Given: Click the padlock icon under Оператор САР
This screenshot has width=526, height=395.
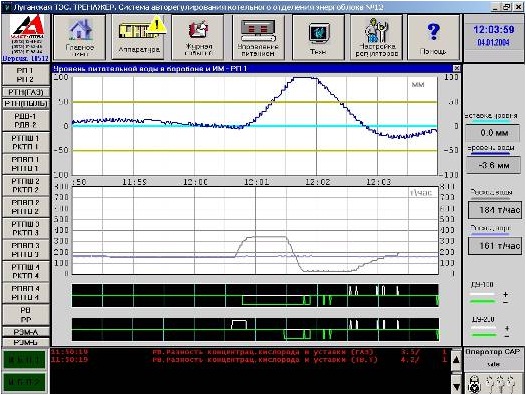Looking at the screenshot, I should pyautogui.click(x=474, y=384).
